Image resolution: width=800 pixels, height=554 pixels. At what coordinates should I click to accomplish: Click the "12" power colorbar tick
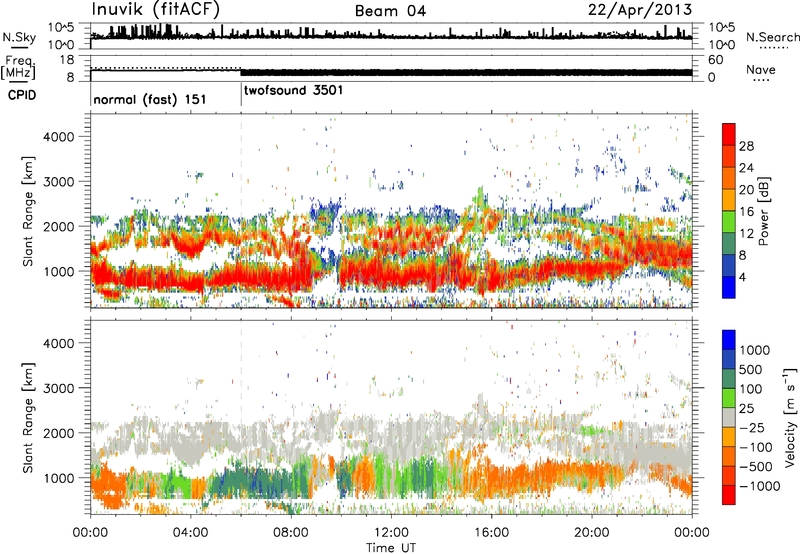[746, 234]
